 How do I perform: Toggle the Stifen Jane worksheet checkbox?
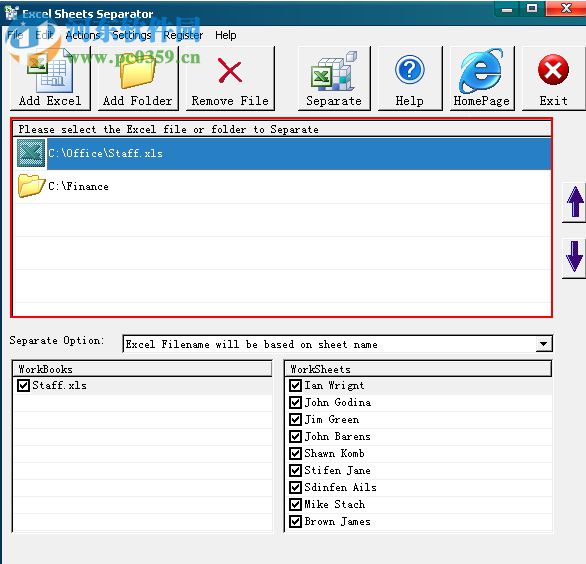tap(295, 470)
